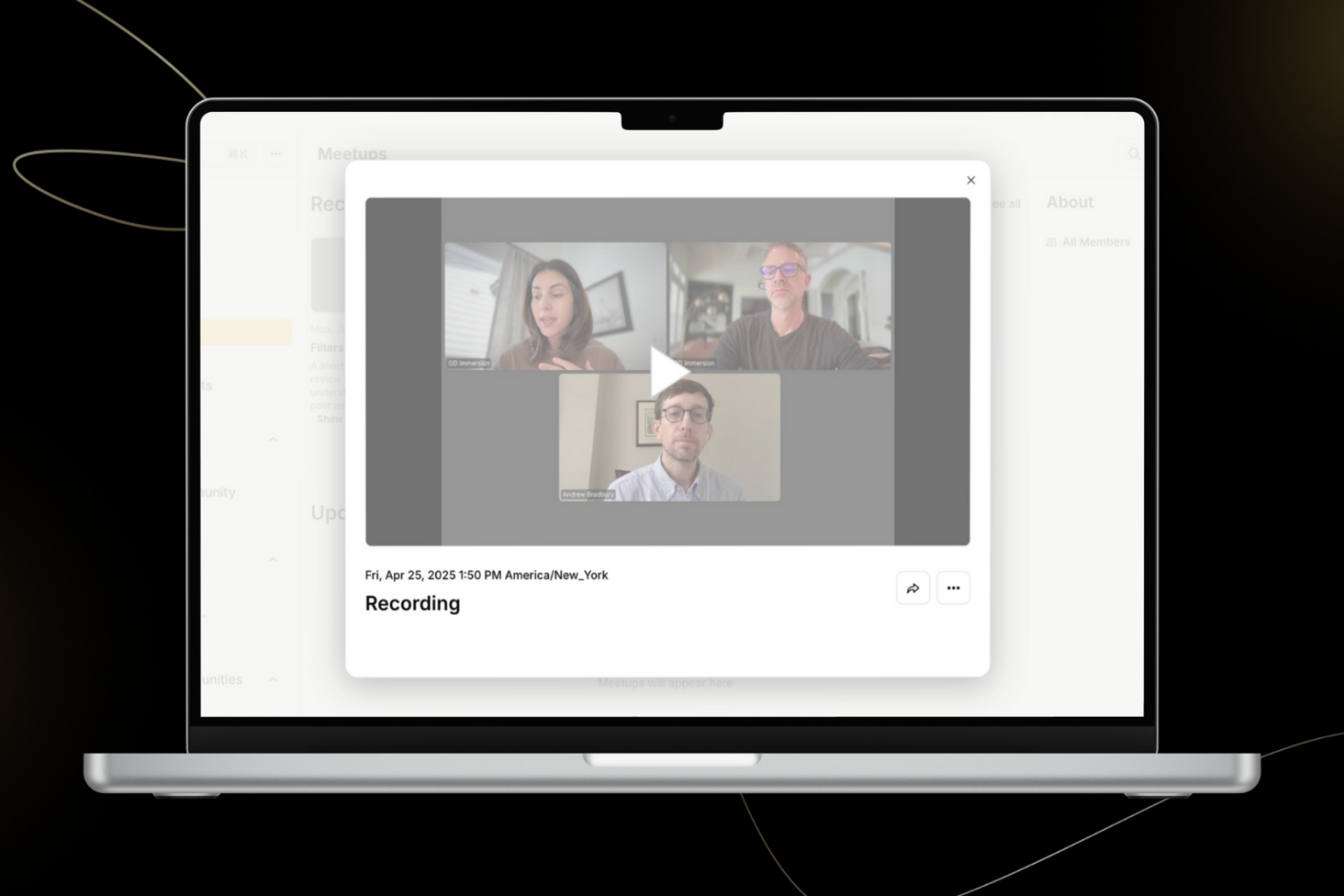This screenshot has height=896, width=1344.
Task: Open the ⌘K quick search shortcut
Action: click(x=237, y=154)
